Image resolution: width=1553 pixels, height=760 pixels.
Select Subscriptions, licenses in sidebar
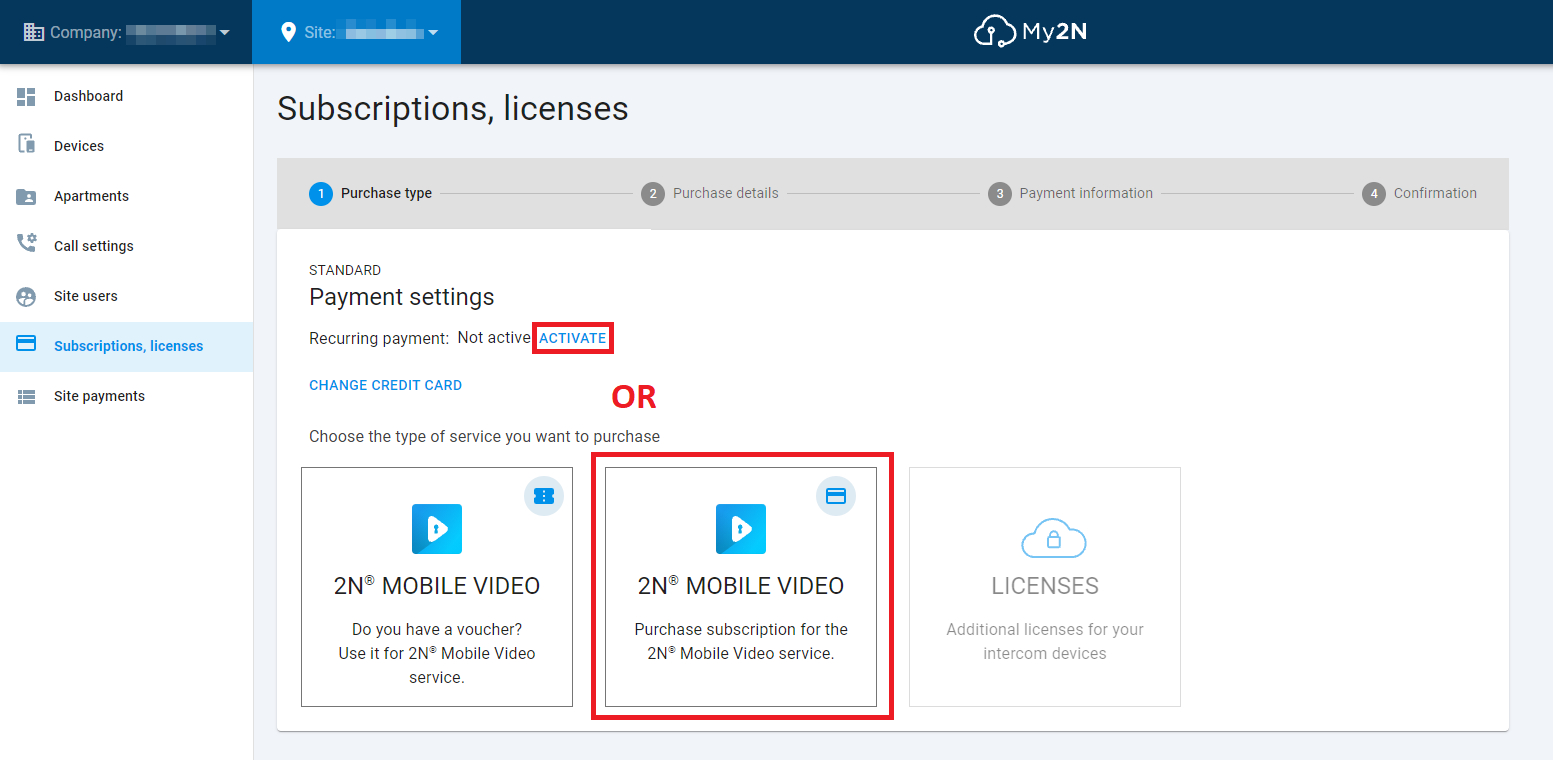coord(126,346)
